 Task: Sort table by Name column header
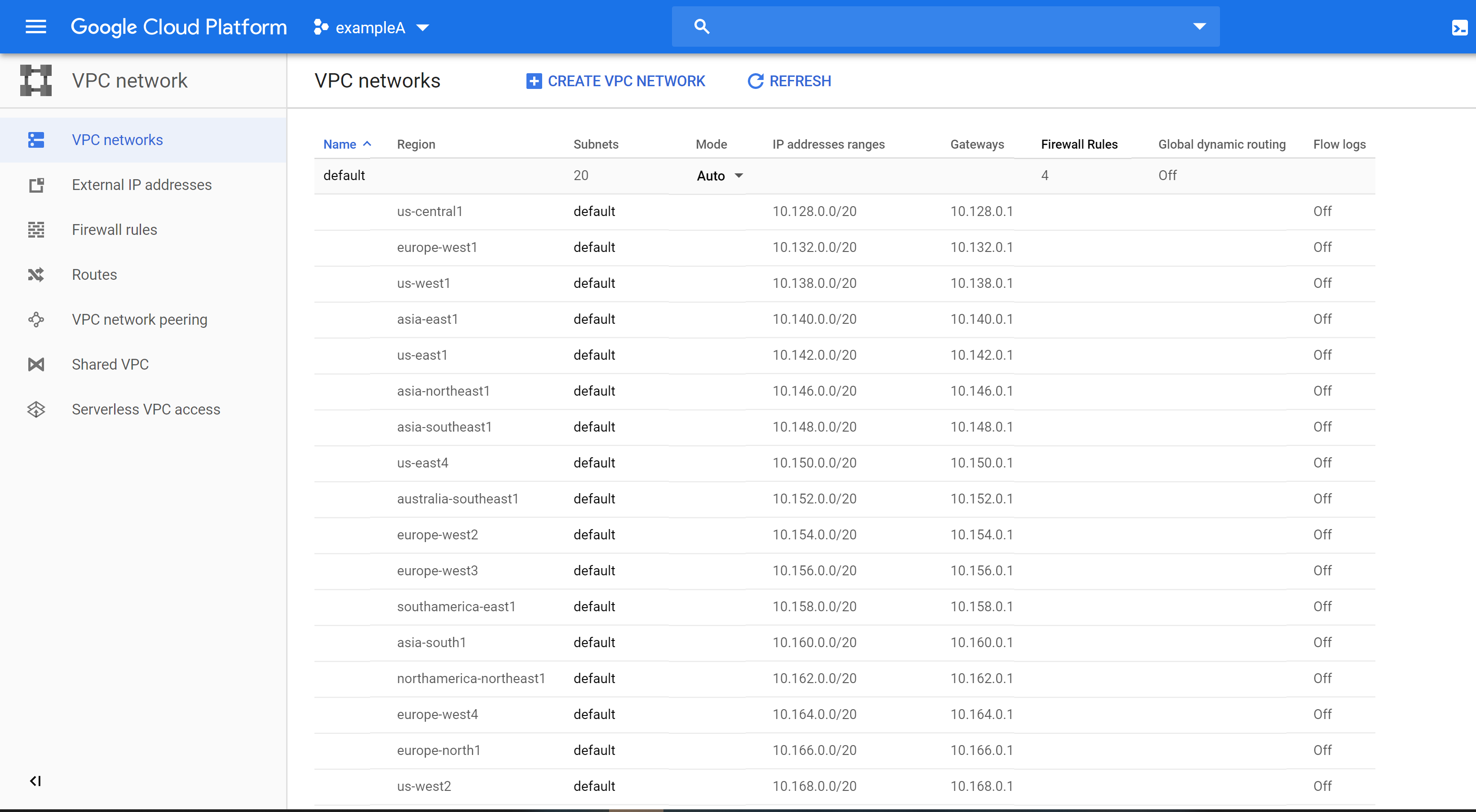coord(339,145)
